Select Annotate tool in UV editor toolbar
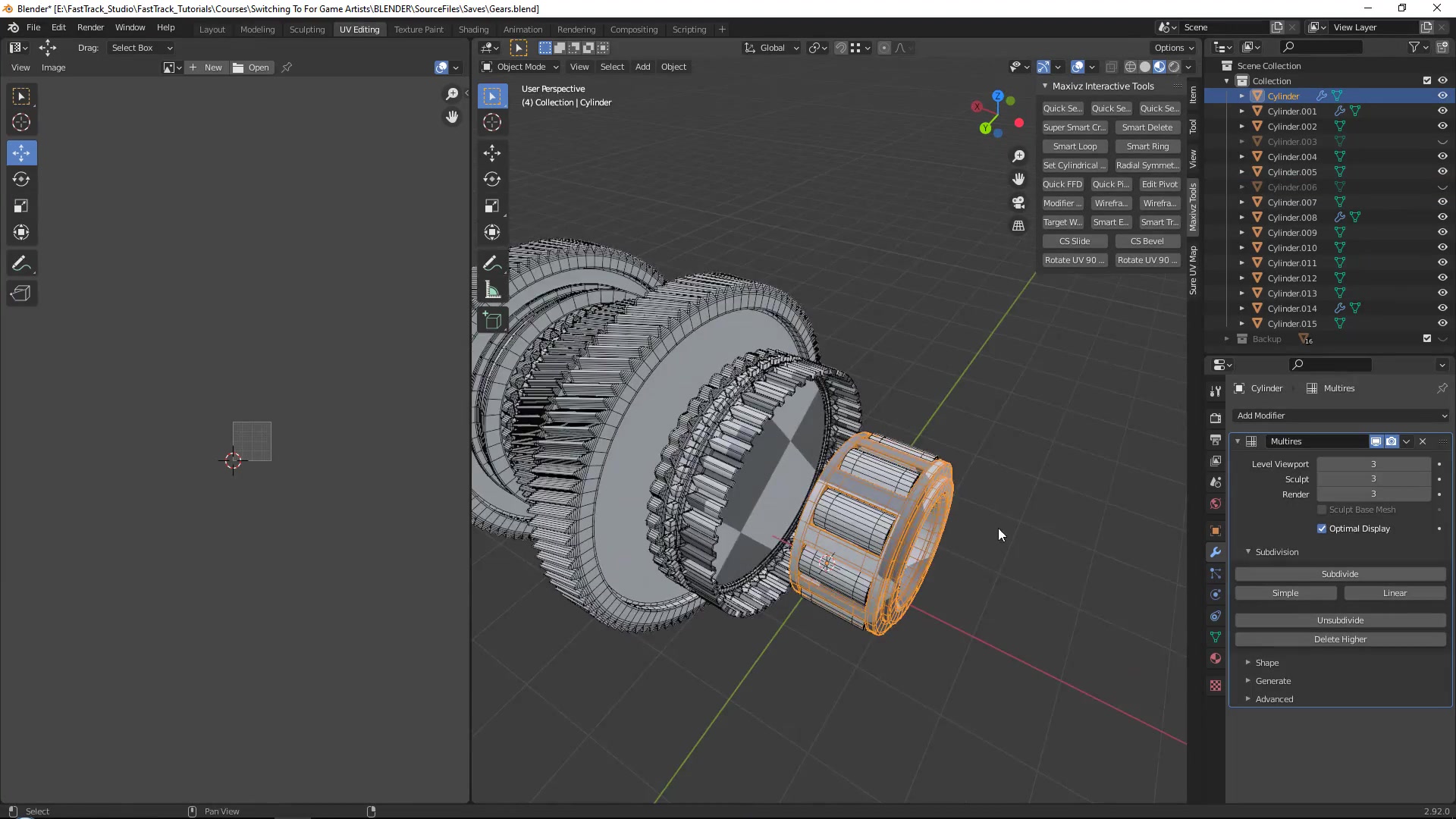 [21, 263]
